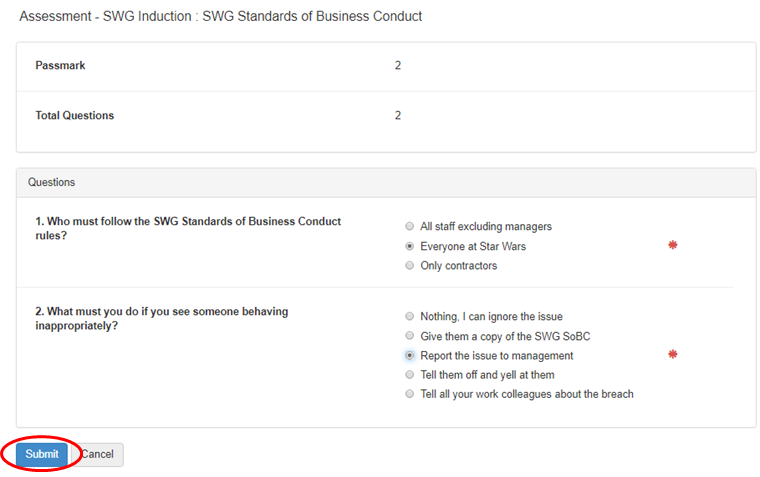Choose "Give them a copy of the SWG SoBC"
This screenshot has height=477, width=760.
409,336
